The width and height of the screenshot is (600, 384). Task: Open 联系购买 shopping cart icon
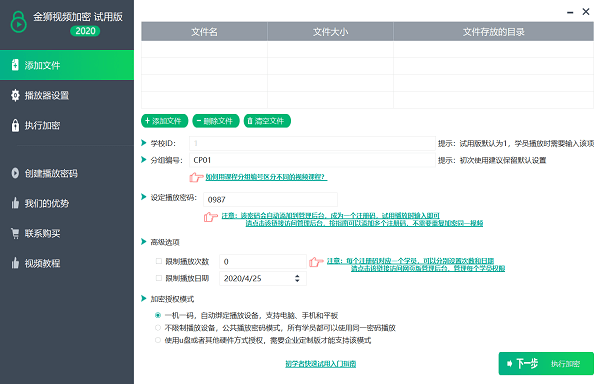click(15, 233)
